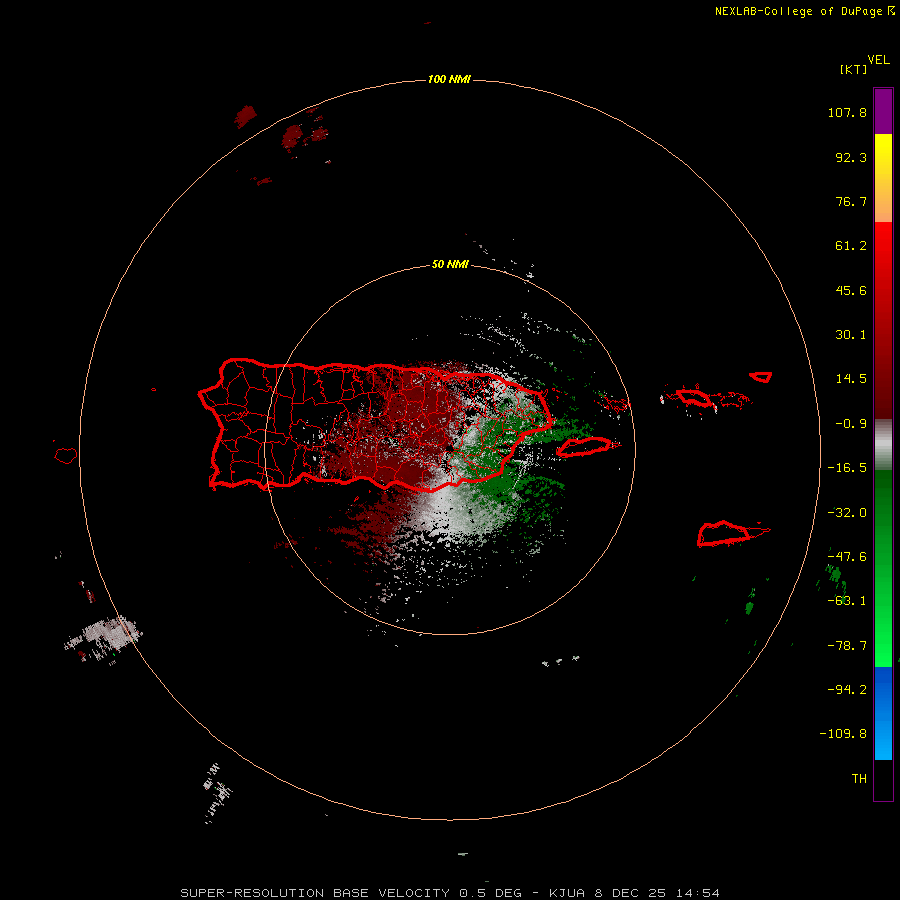This screenshot has width=900, height=900.
Task: Click the St. Croix island outline in the southeast
Action: pos(724,533)
